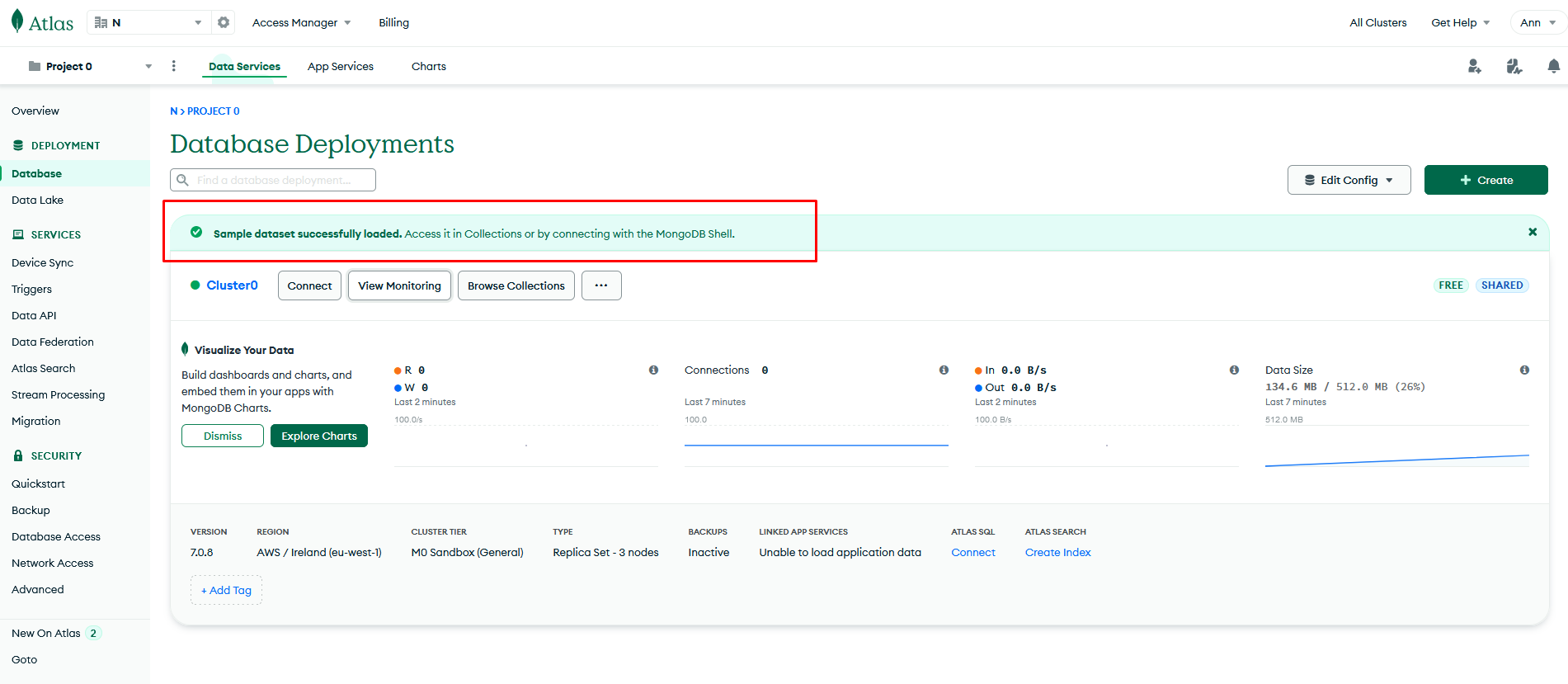Expand the Access Manager menu

301,22
